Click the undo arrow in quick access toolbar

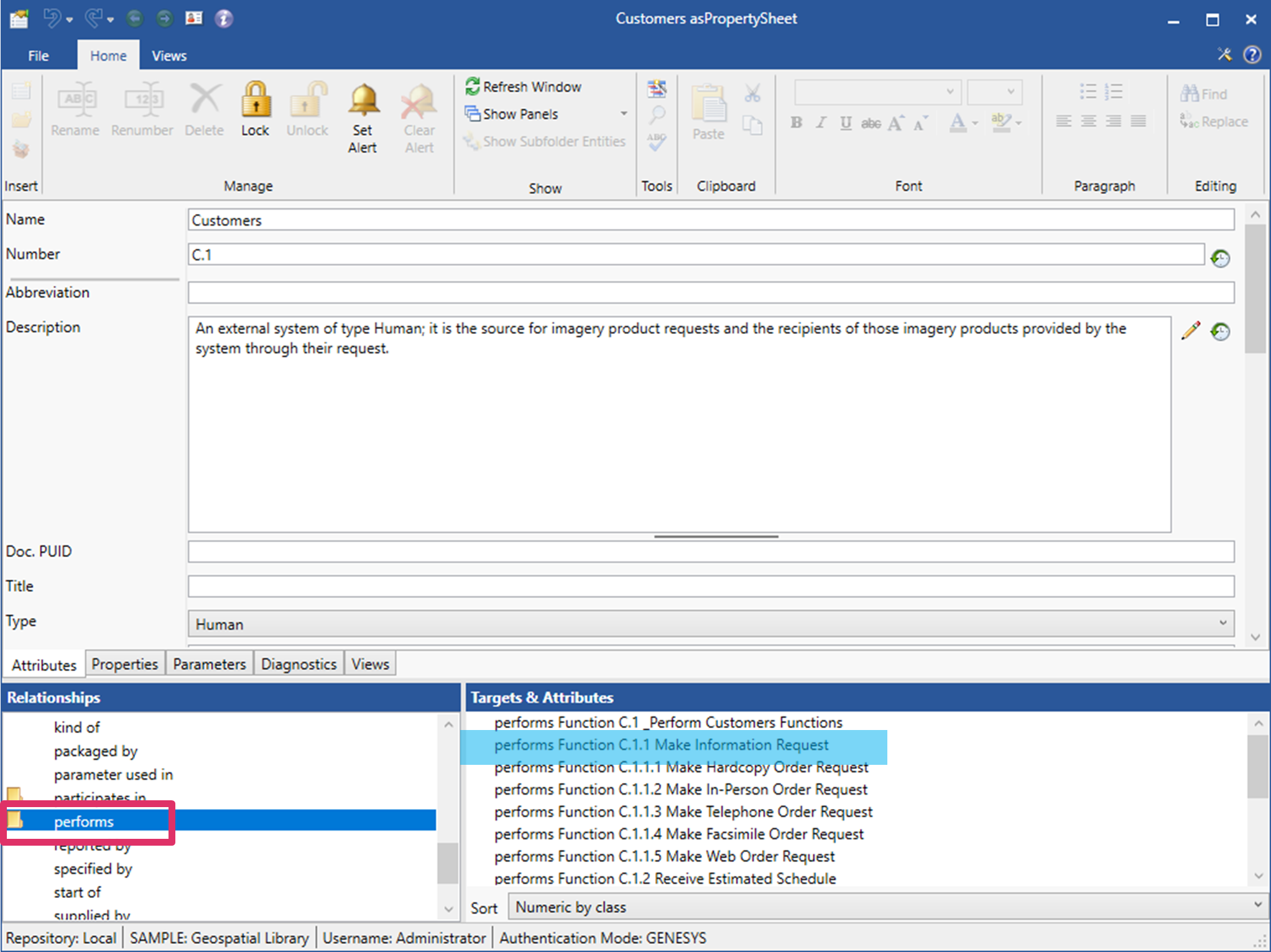point(51,19)
